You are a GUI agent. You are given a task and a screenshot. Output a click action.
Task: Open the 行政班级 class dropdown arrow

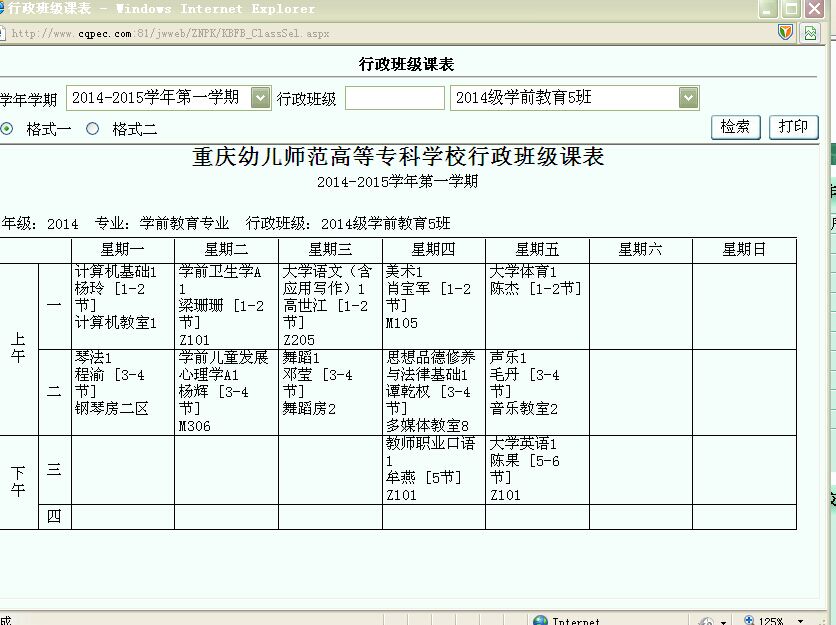tap(688, 98)
